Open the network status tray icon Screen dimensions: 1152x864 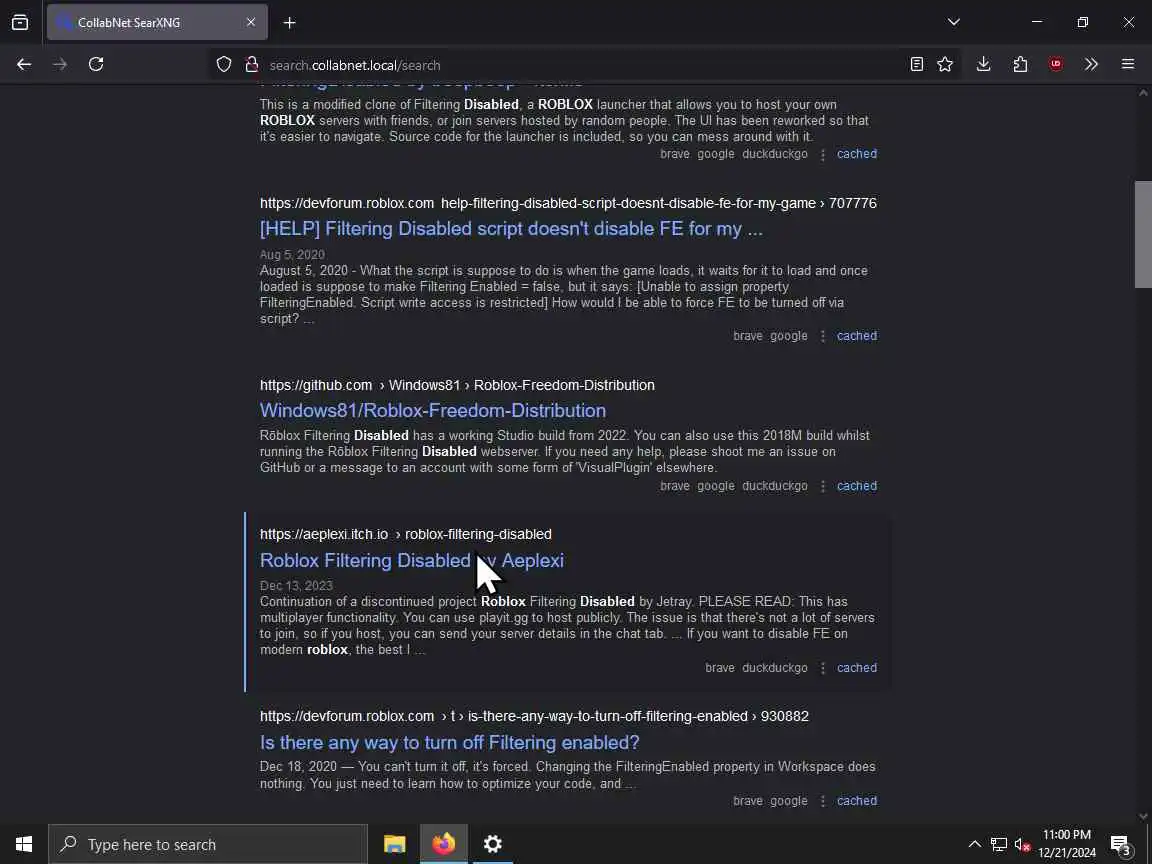pos(998,844)
